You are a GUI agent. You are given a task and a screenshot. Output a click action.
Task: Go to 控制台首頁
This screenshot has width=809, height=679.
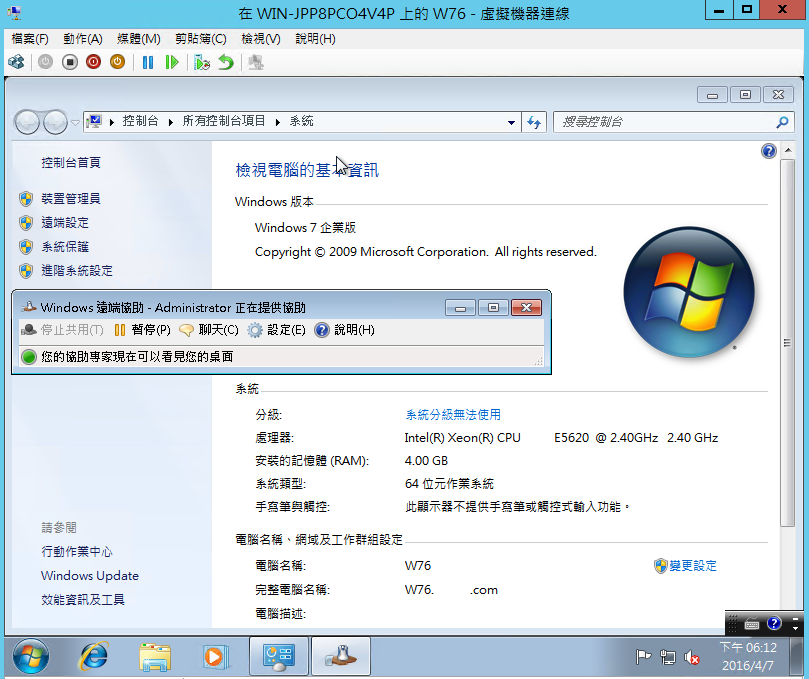(x=71, y=163)
